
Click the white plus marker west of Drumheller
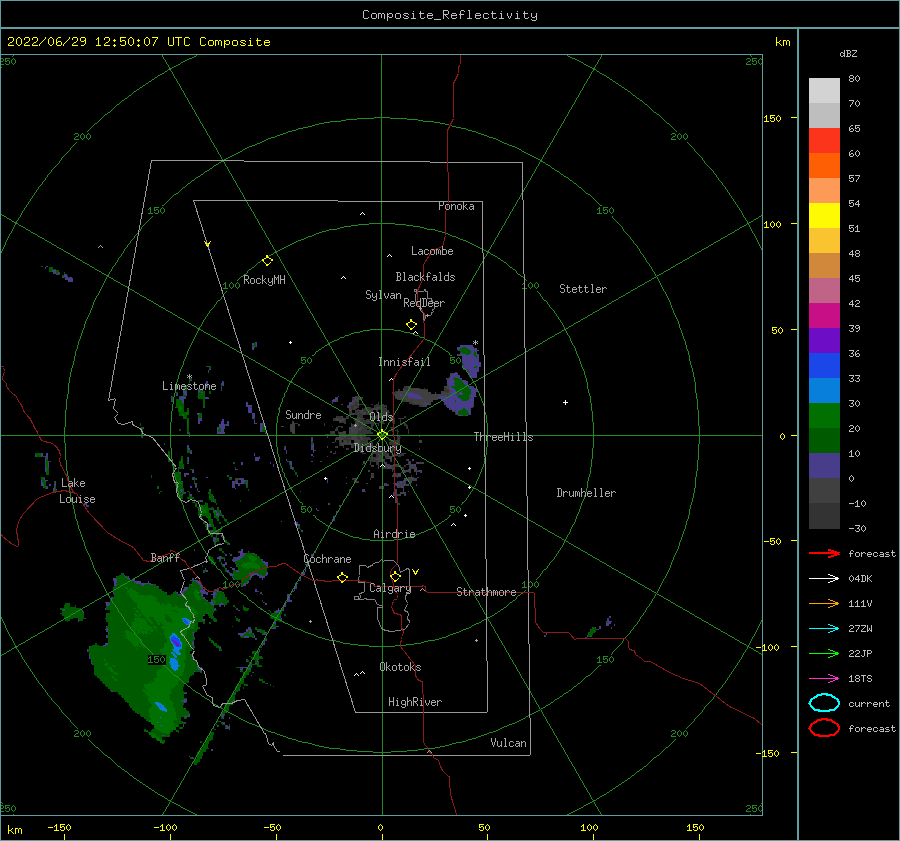[x=565, y=402]
